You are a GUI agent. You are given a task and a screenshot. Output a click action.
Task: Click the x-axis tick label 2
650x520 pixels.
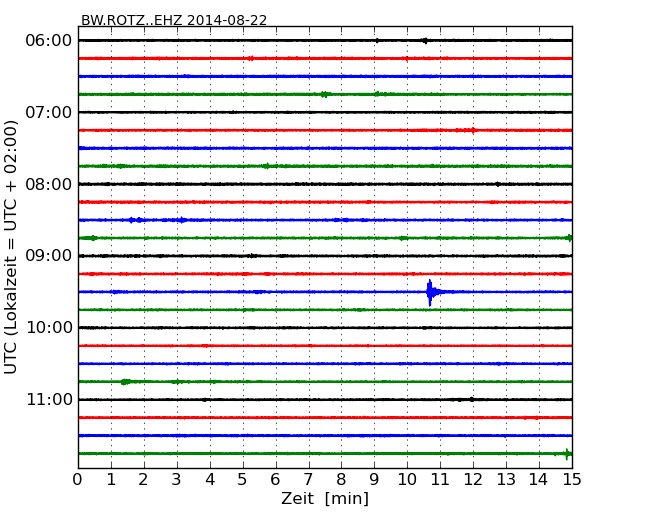pos(143,480)
